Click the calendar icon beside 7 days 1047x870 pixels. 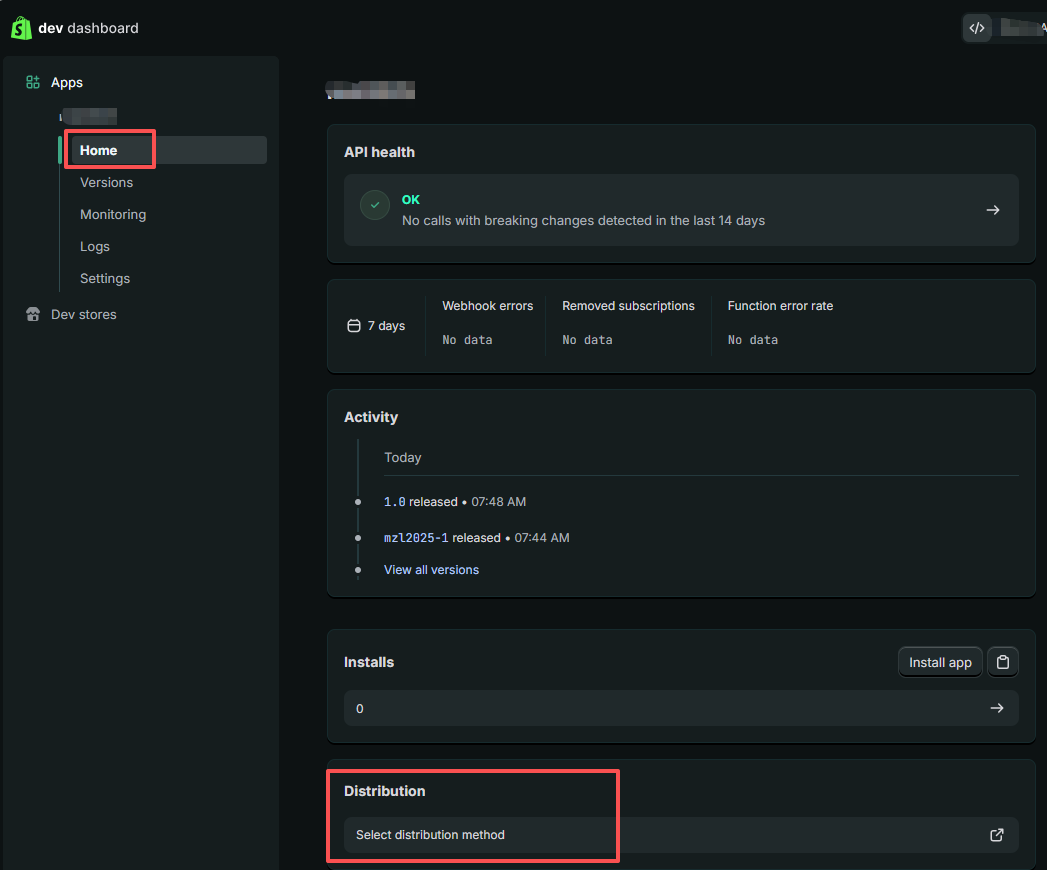tap(353, 326)
